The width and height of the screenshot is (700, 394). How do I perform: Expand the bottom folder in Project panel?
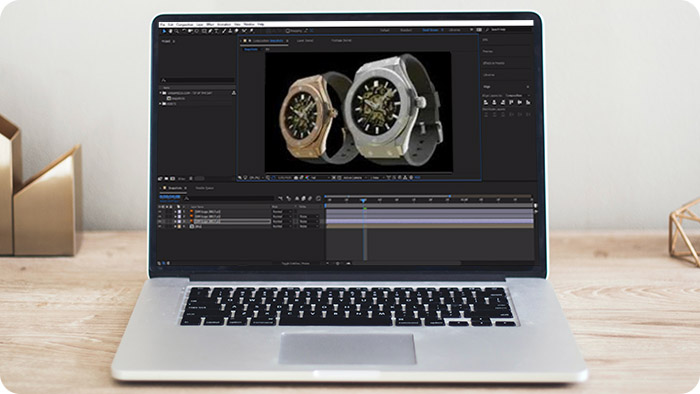[x=160, y=104]
